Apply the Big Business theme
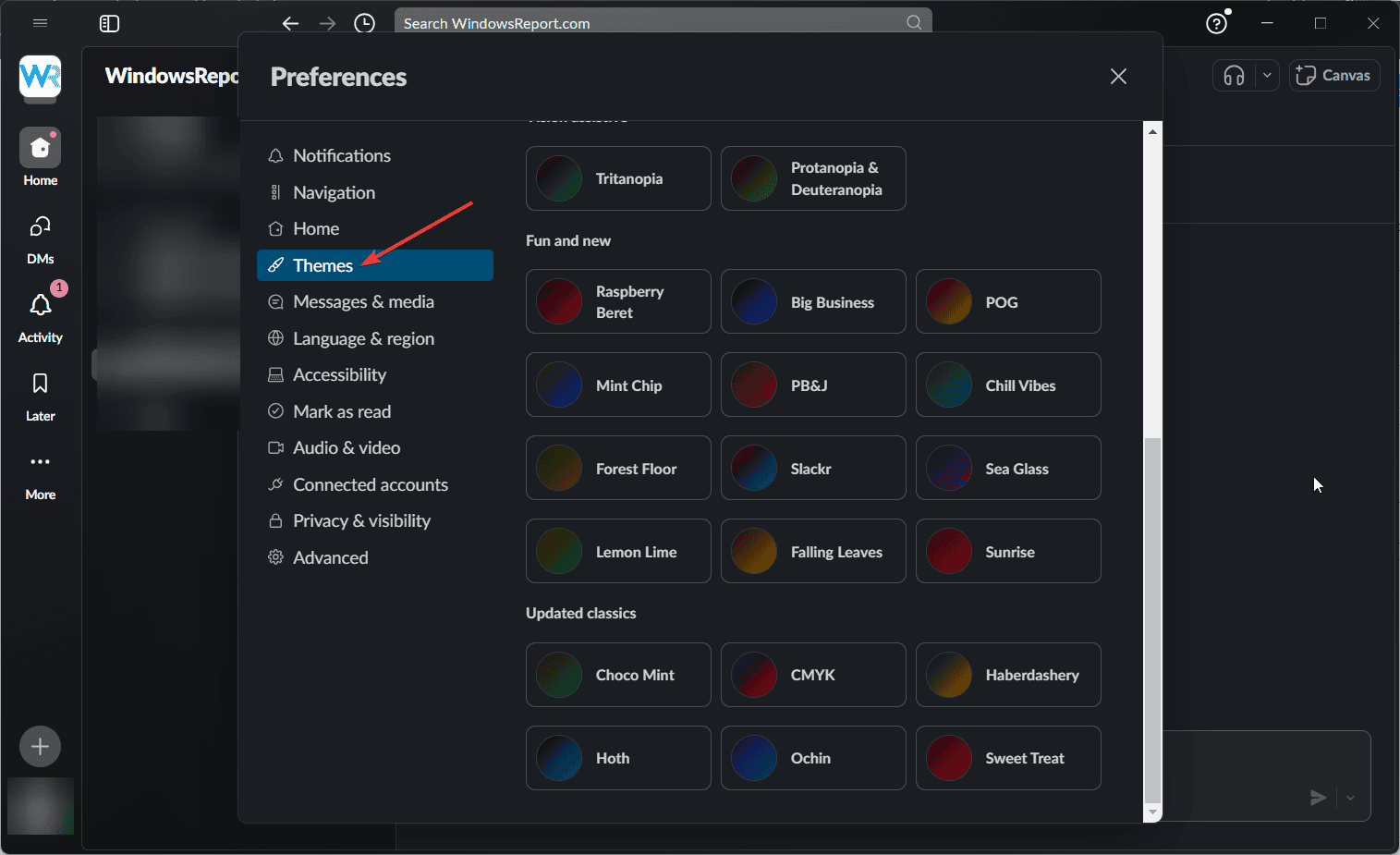This screenshot has height=855, width=1400. pos(813,301)
